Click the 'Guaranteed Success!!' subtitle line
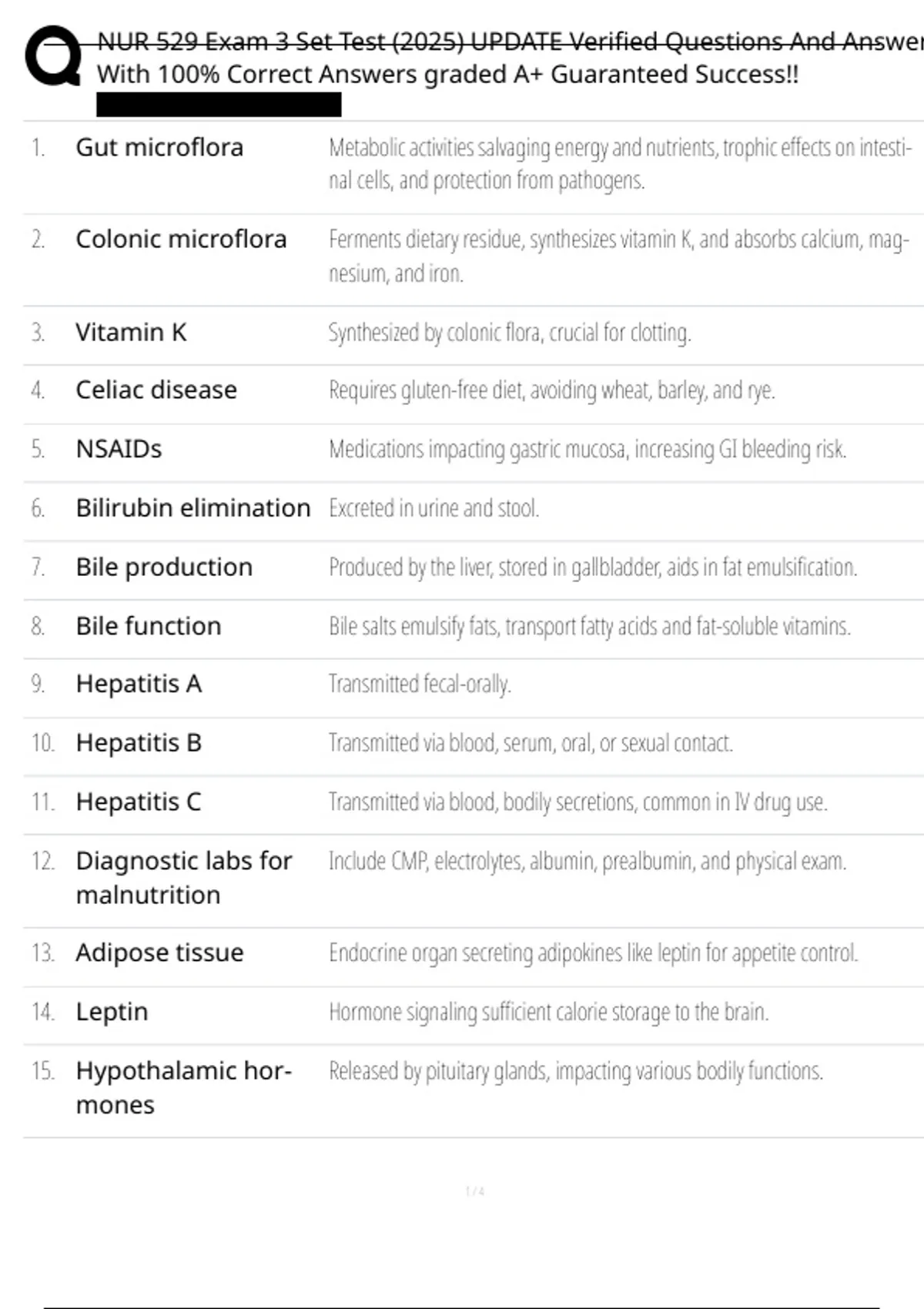Image resolution: width=924 pixels, height=1309 pixels. click(447, 75)
